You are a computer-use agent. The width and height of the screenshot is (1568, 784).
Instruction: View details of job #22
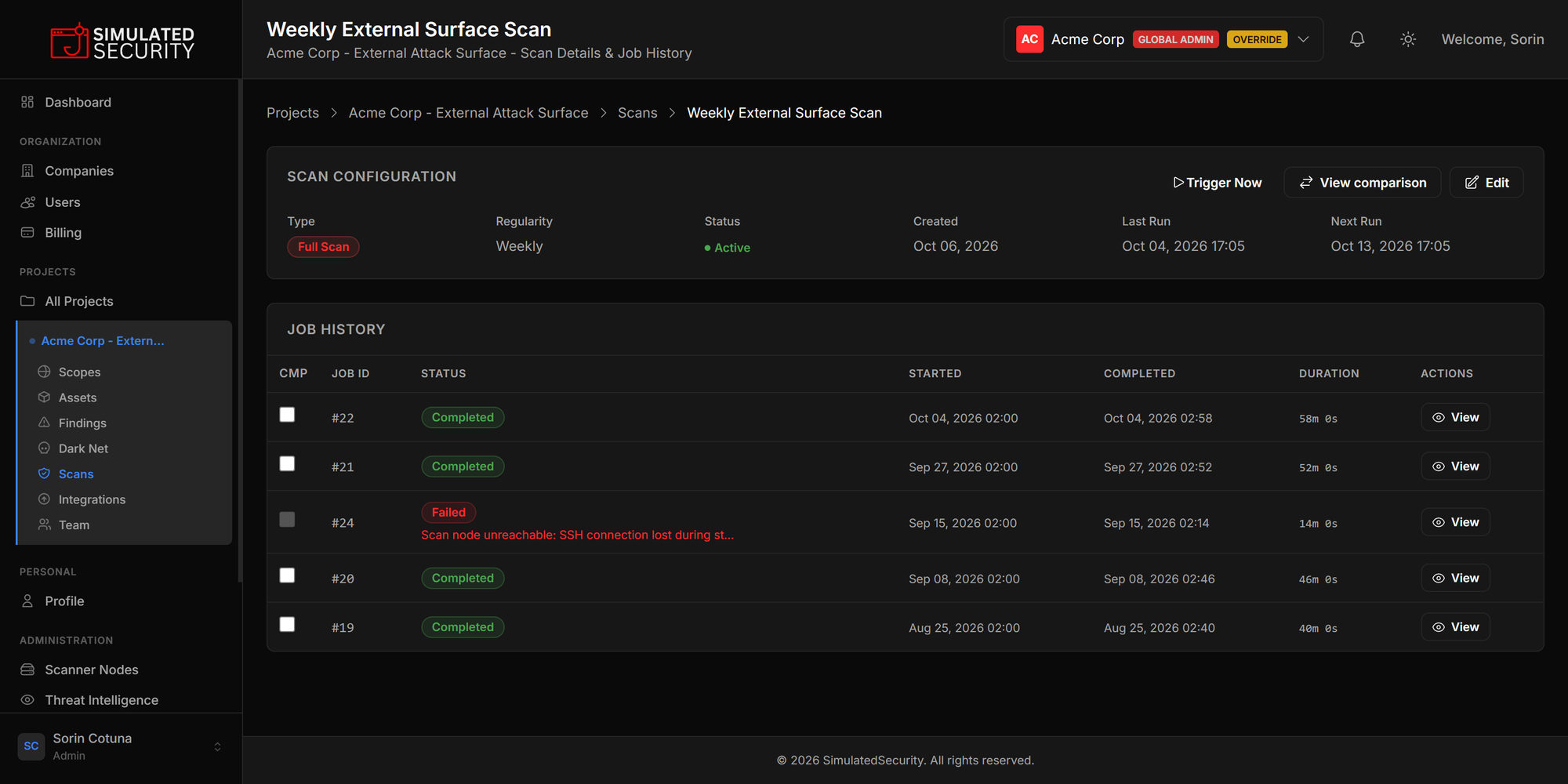(x=1455, y=417)
